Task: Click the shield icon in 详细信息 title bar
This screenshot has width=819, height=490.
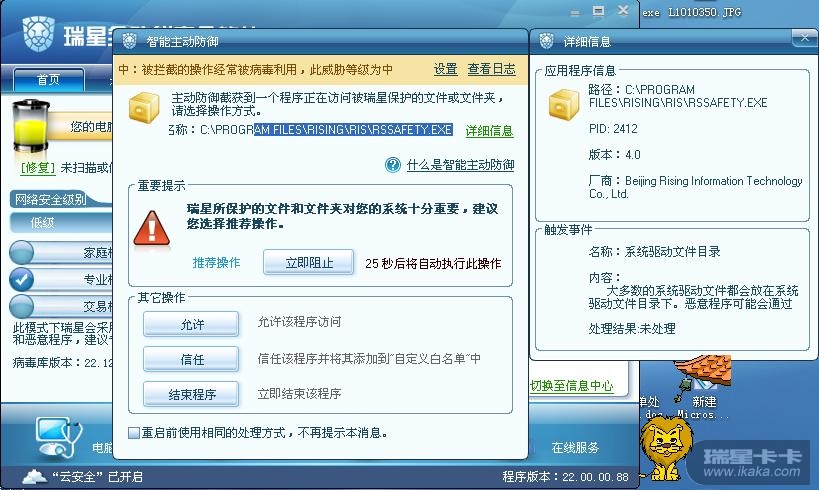Action: 546,41
